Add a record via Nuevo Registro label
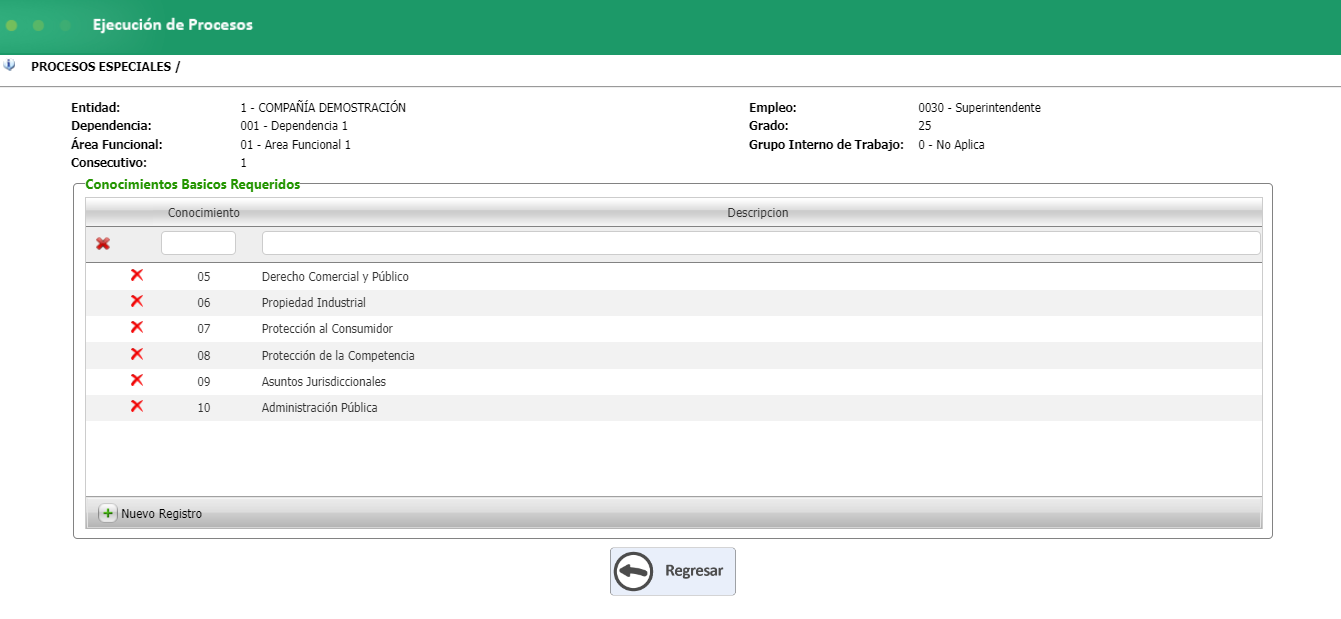 162,514
